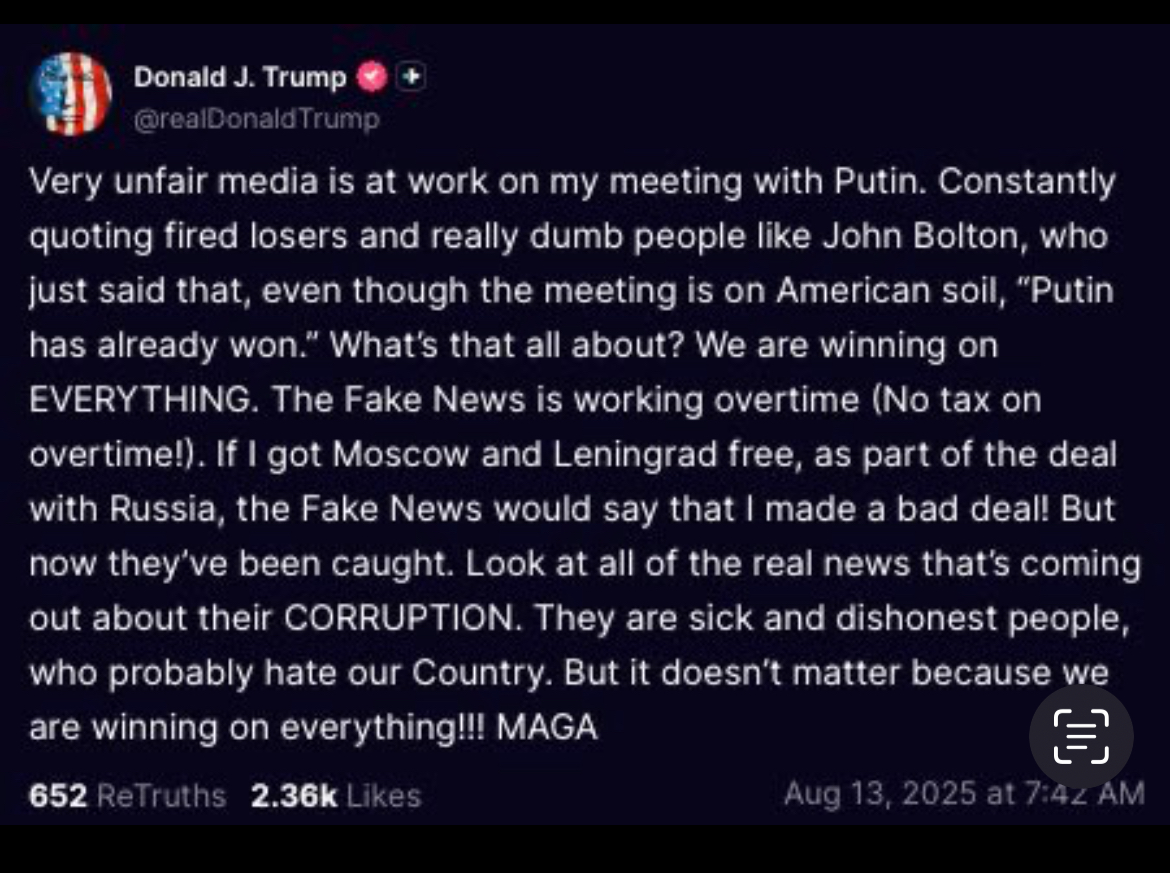This screenshot has width=1170, height=873.
Task: View the 652 ReTruths count
Action: click(x=128, y=795)
